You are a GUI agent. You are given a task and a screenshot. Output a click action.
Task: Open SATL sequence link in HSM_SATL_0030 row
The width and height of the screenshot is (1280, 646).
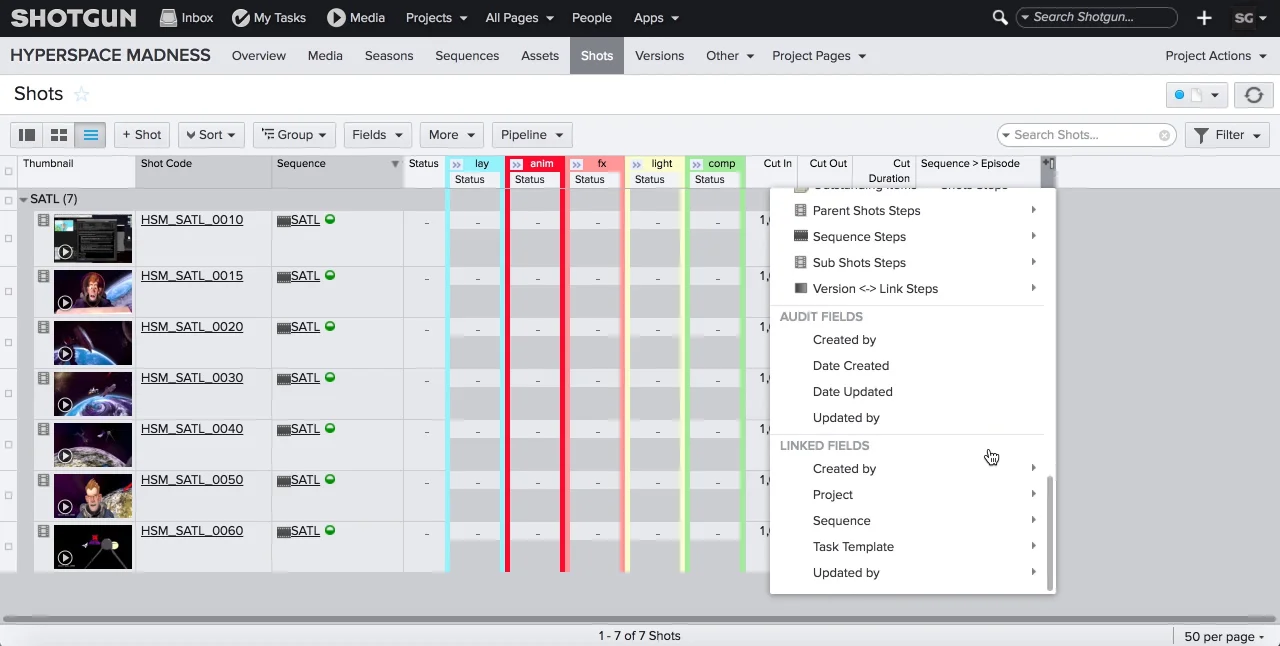305,378
